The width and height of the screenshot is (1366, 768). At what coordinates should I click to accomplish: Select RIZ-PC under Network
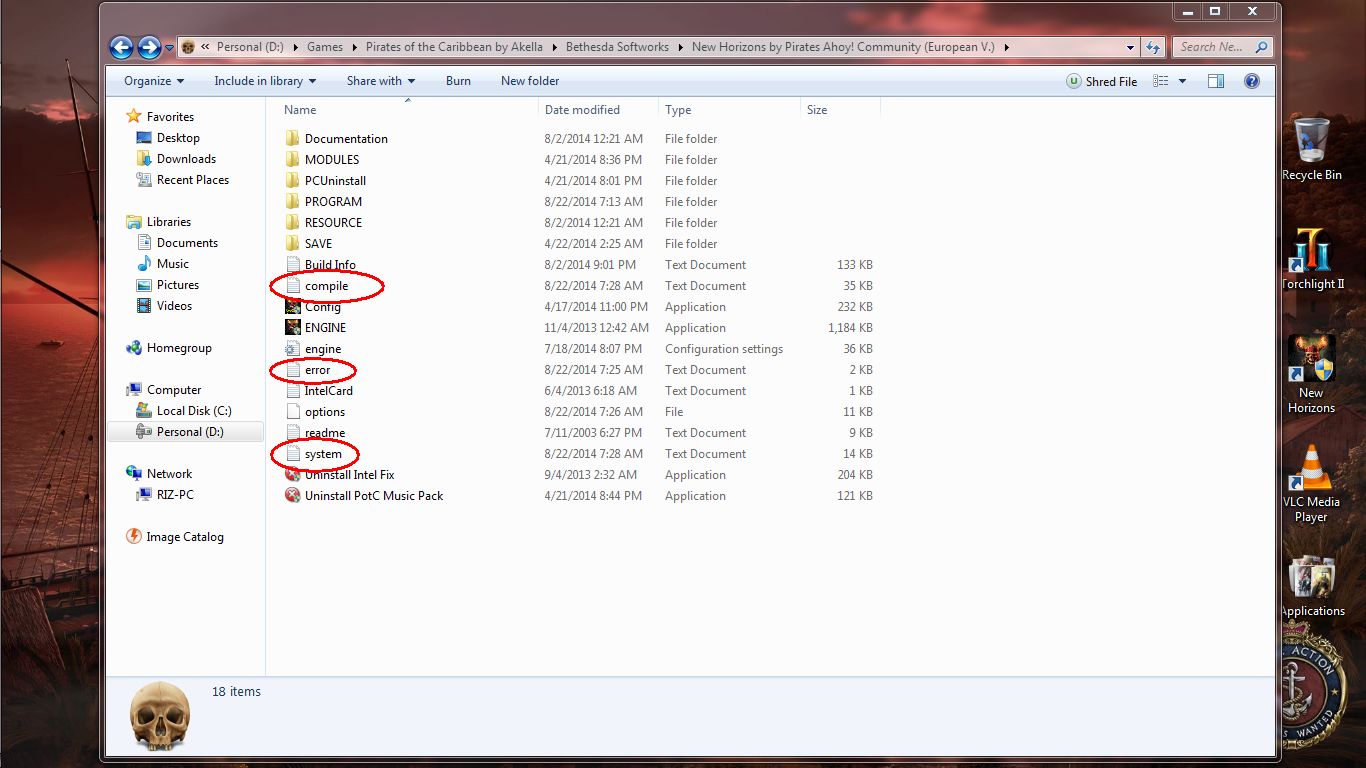pos(165,495)
